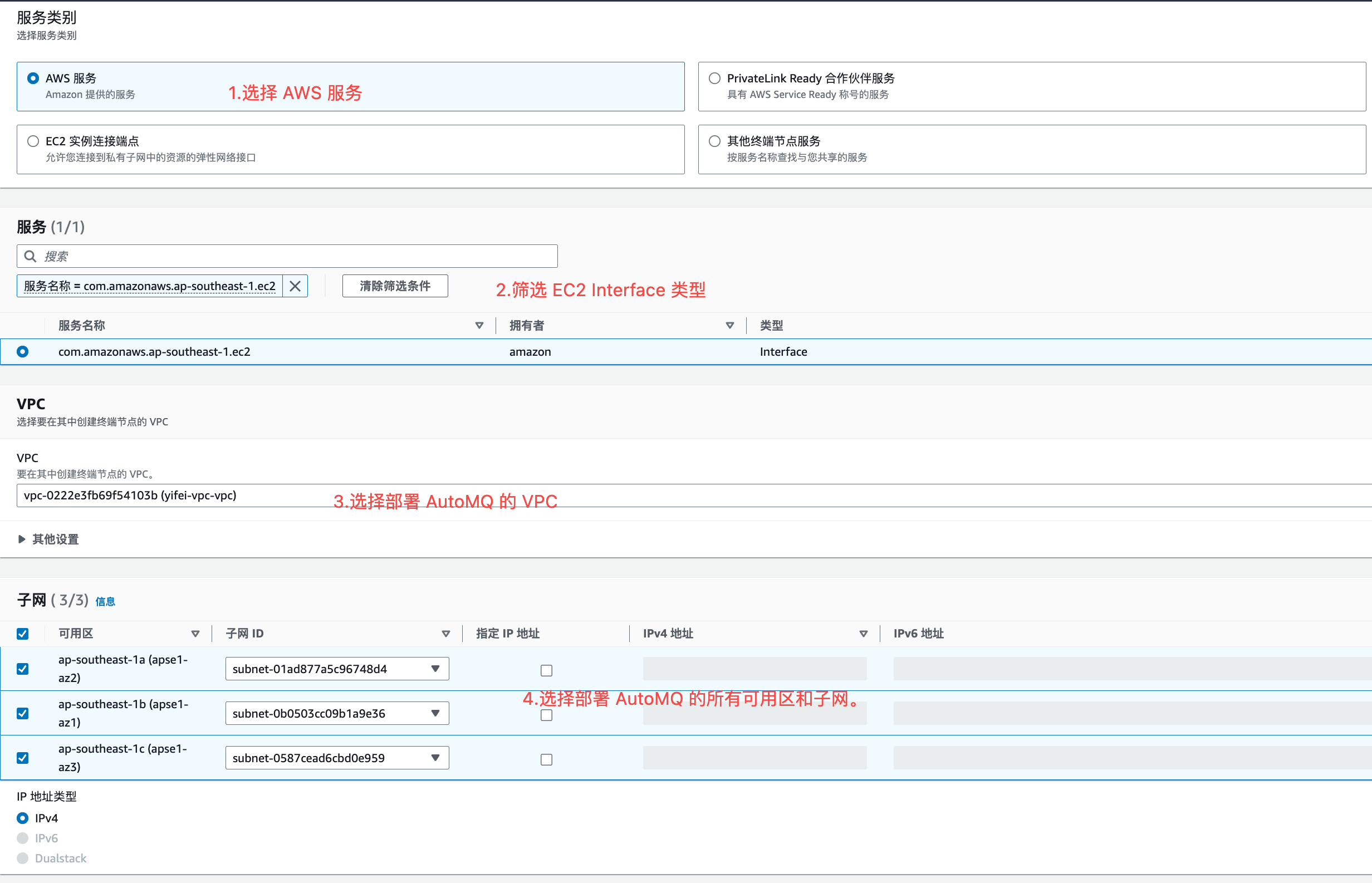The width and height of the screenshot is (1372, 883).
Task: Sort by 服务名称 column arrow
Action: point(479,326)
